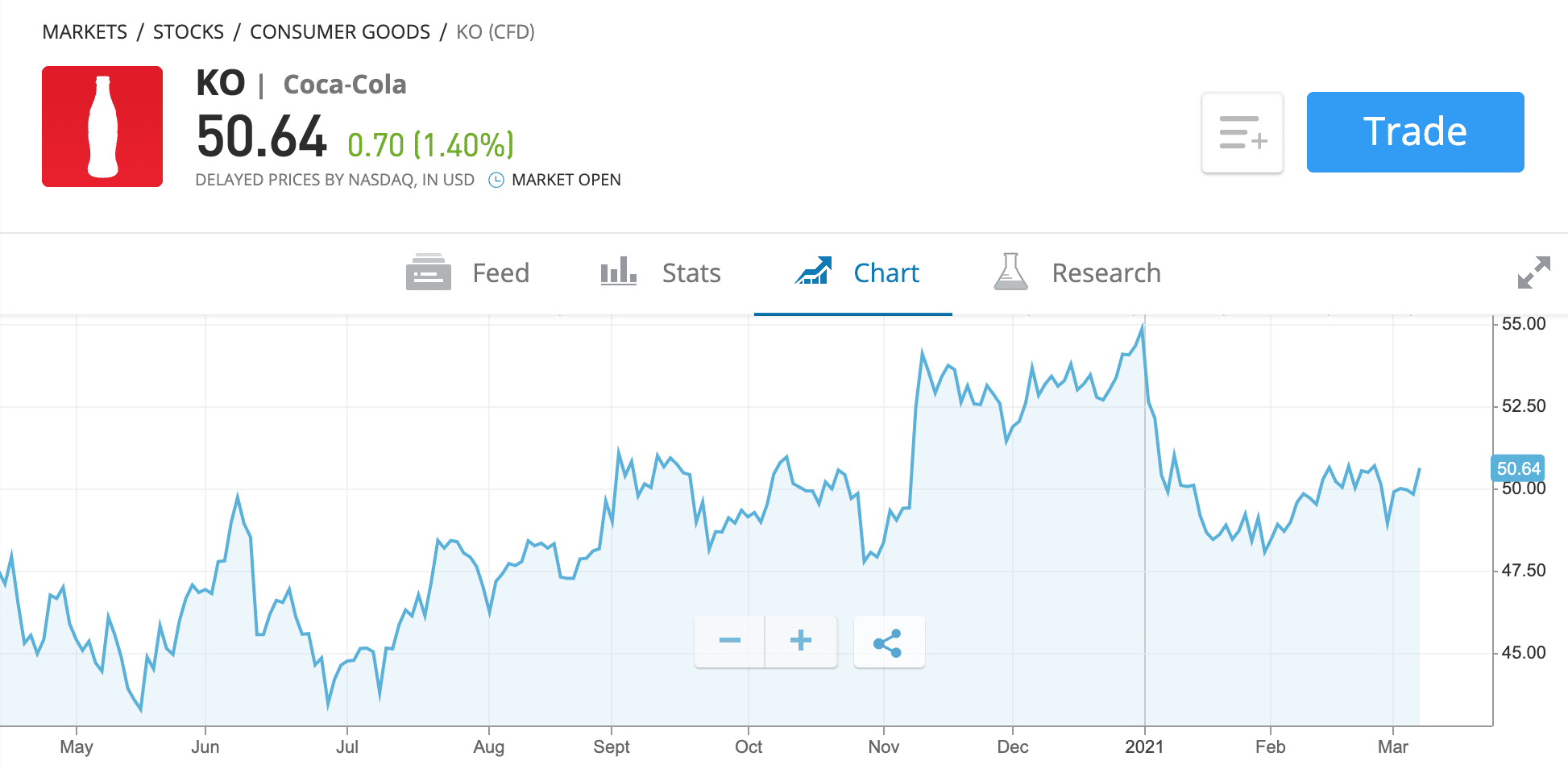
Task: Click the Sept label on time axis
Action: pyautogui.click(x=612, y=746)
